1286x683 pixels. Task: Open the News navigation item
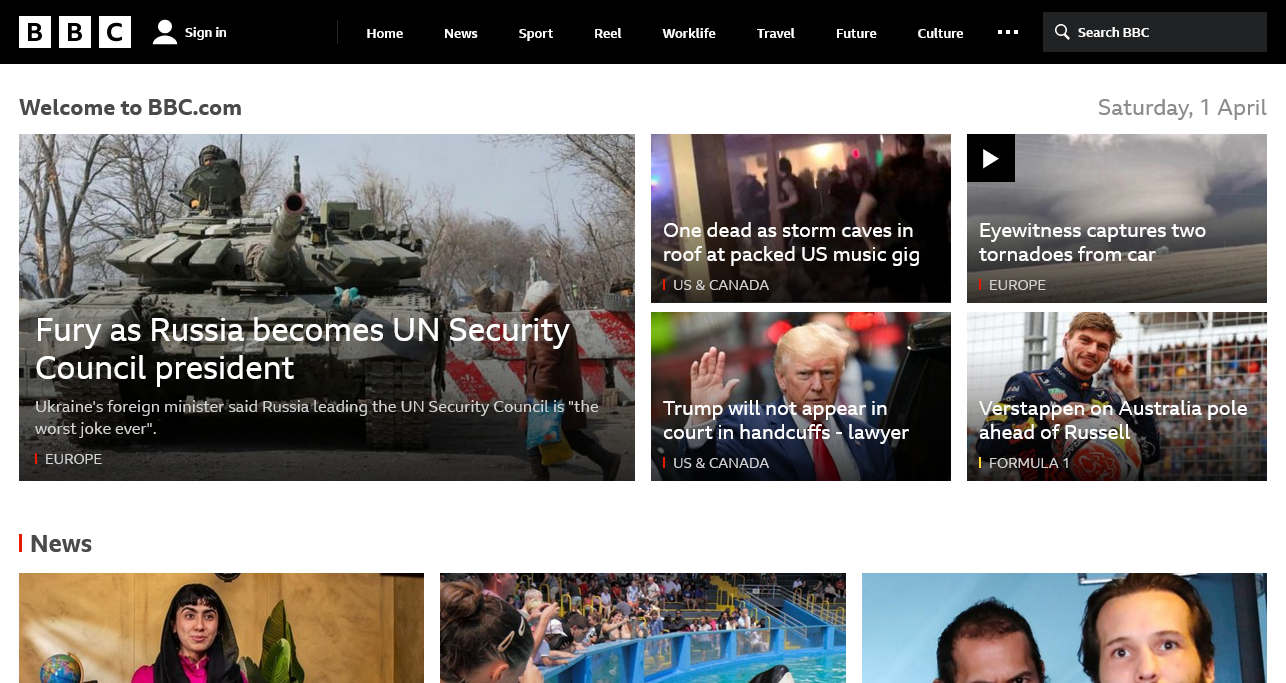[x=461, y=33]
